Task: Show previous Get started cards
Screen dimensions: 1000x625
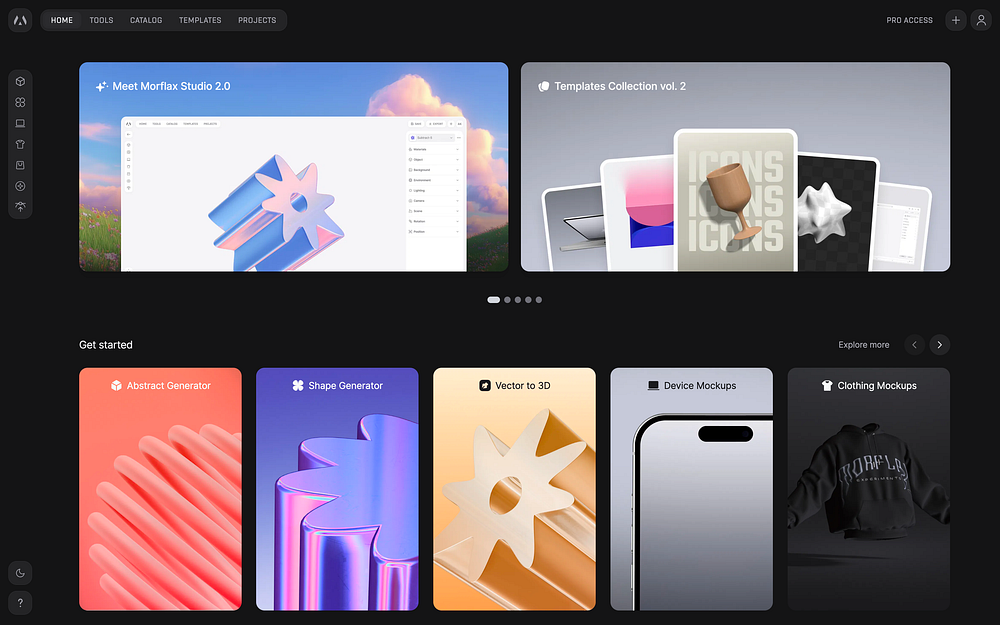Action: pos(914,345)
